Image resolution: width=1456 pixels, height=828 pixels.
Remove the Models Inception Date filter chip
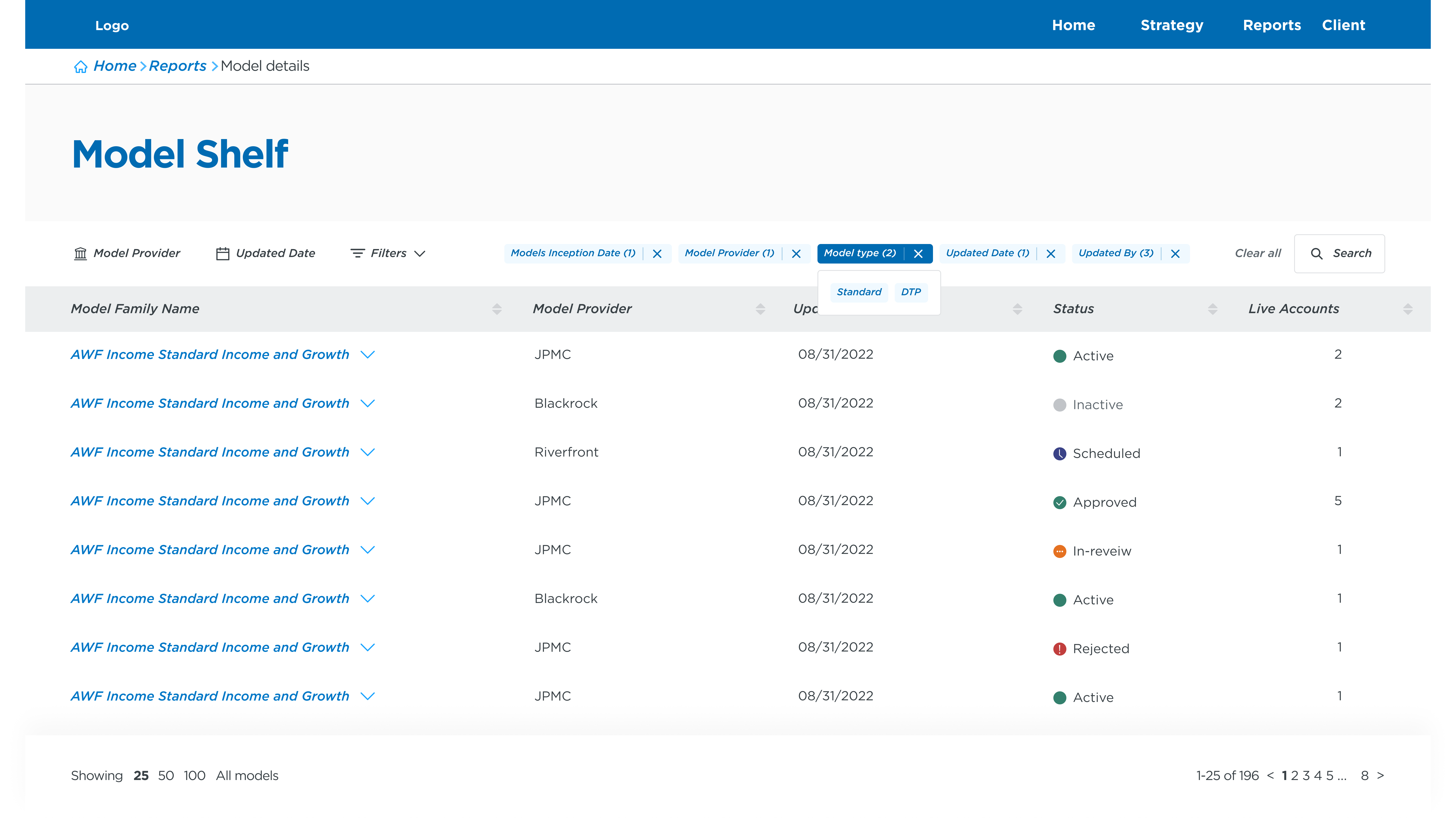click(x=658, y=254)
